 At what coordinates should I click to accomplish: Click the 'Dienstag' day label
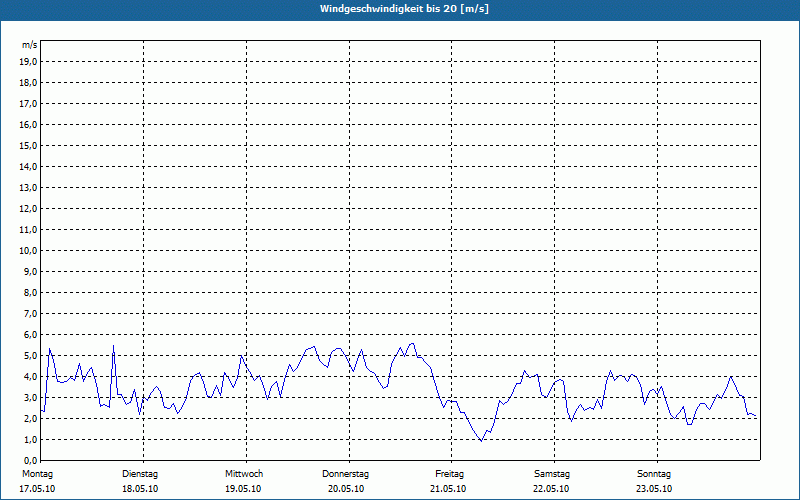[x=140, y=474]
